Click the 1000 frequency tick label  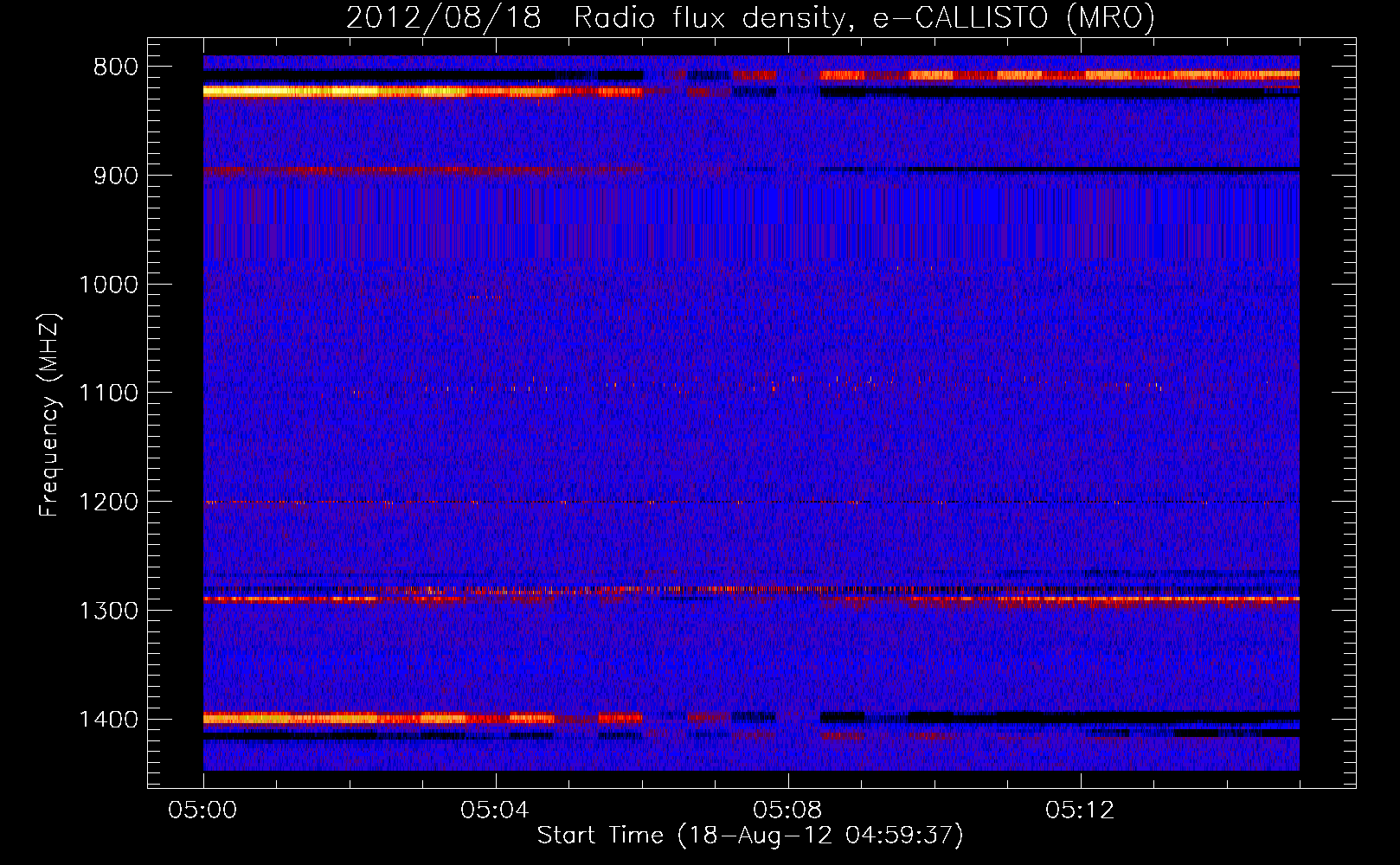108,285
